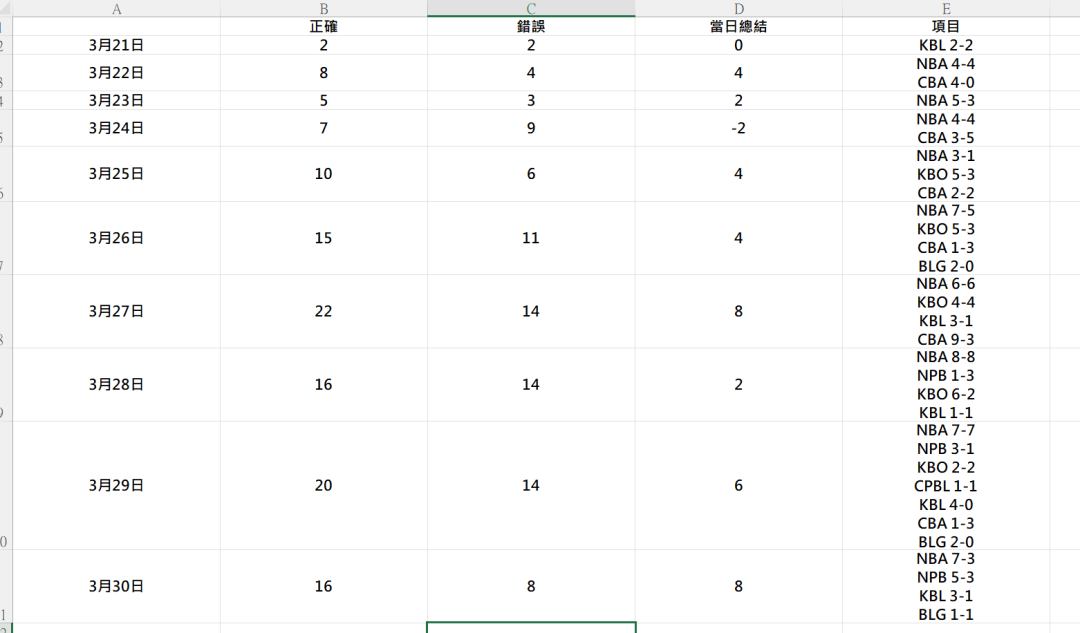Click 正確 value 7 for 3月24日
1080x633 pixels.
tap(324, 128)
